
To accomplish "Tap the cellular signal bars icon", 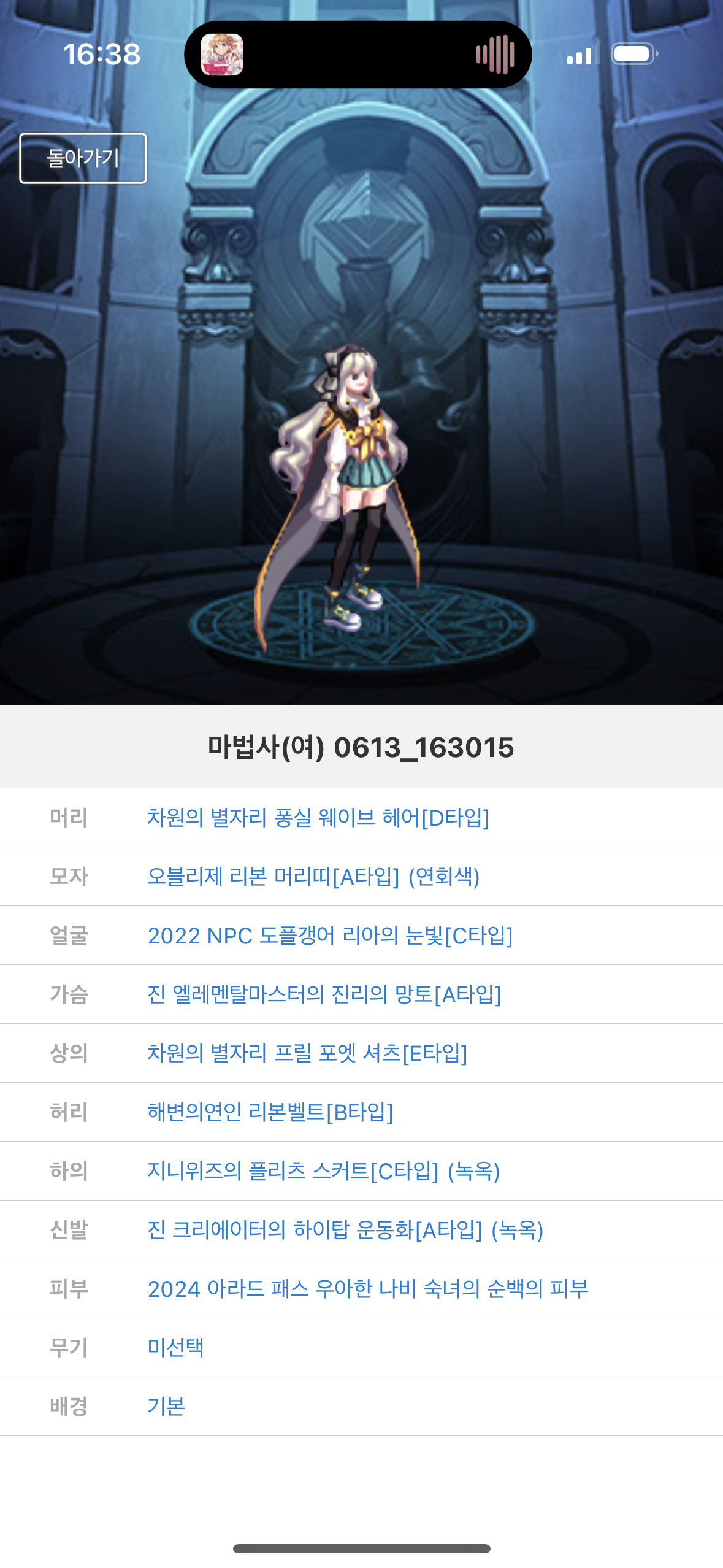I will click(x=583, y=55).
